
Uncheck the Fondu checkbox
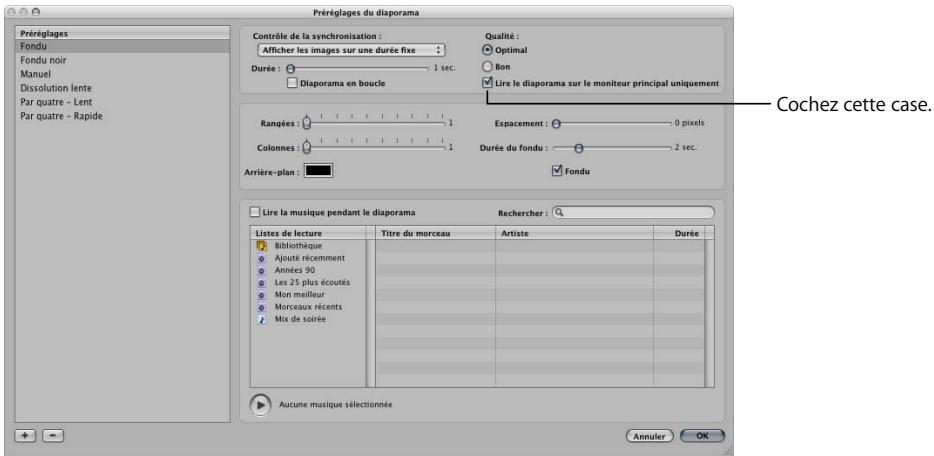click(558, 171)
